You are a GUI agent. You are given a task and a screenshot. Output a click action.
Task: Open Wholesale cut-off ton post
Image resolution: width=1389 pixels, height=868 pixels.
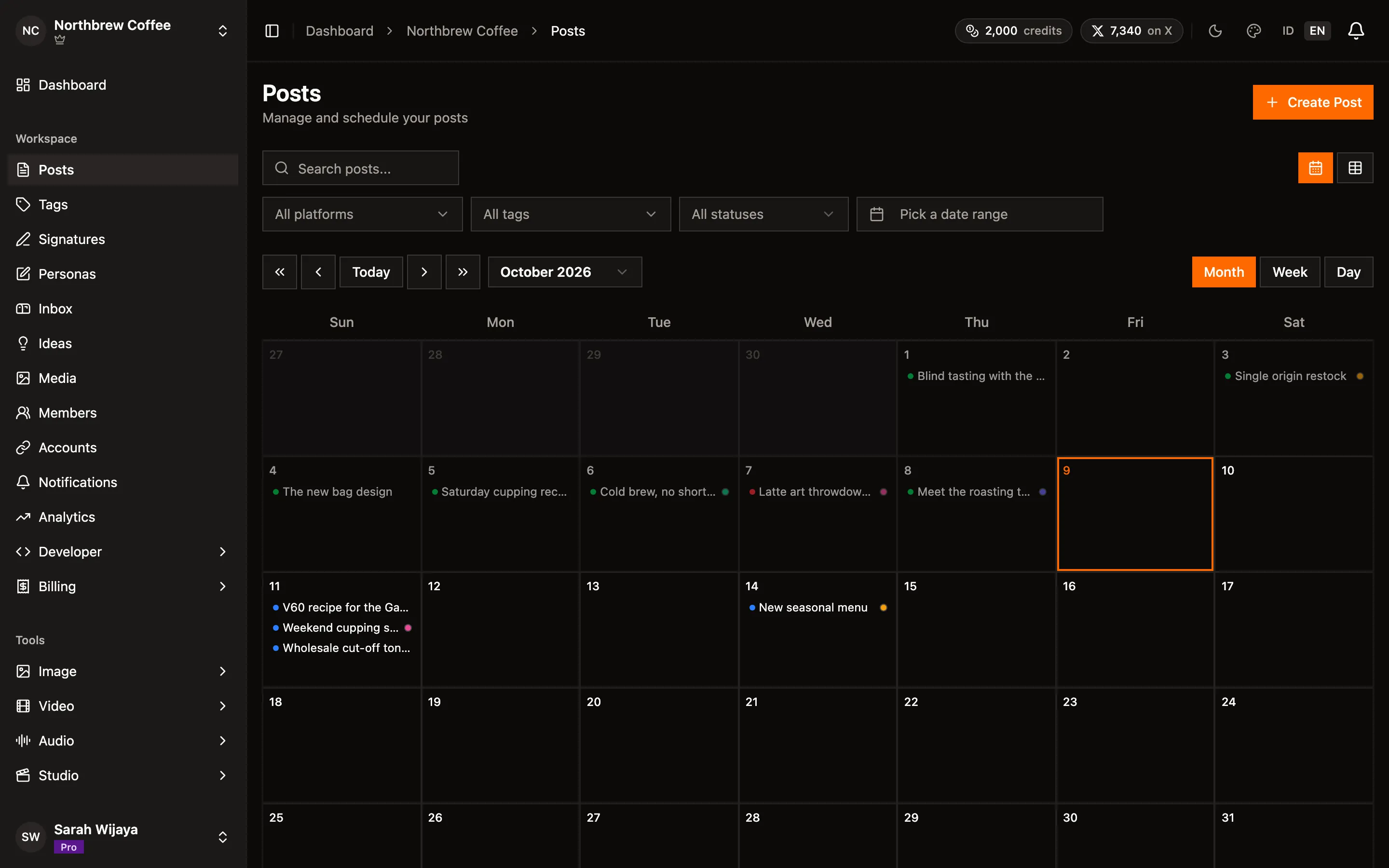coord(341,648)
